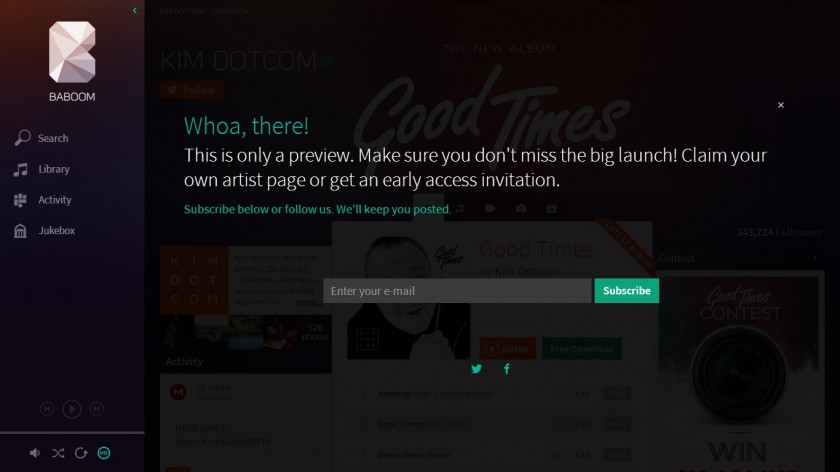Viewport: 840px width, 472px height.
Task: Collapse sidebar with the green chevron
Action: pos(134,10)
